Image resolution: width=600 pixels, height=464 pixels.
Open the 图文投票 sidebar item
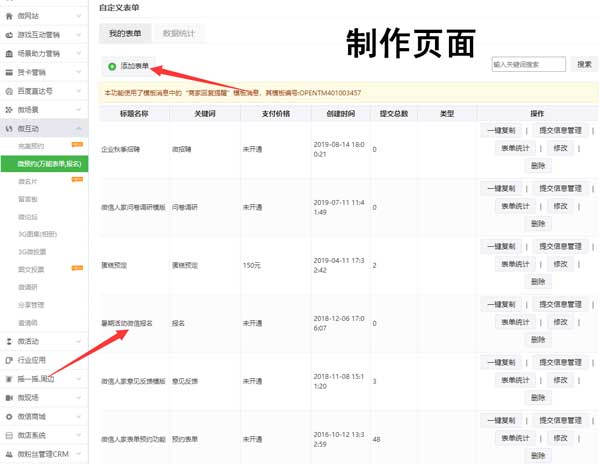(31, 269)
